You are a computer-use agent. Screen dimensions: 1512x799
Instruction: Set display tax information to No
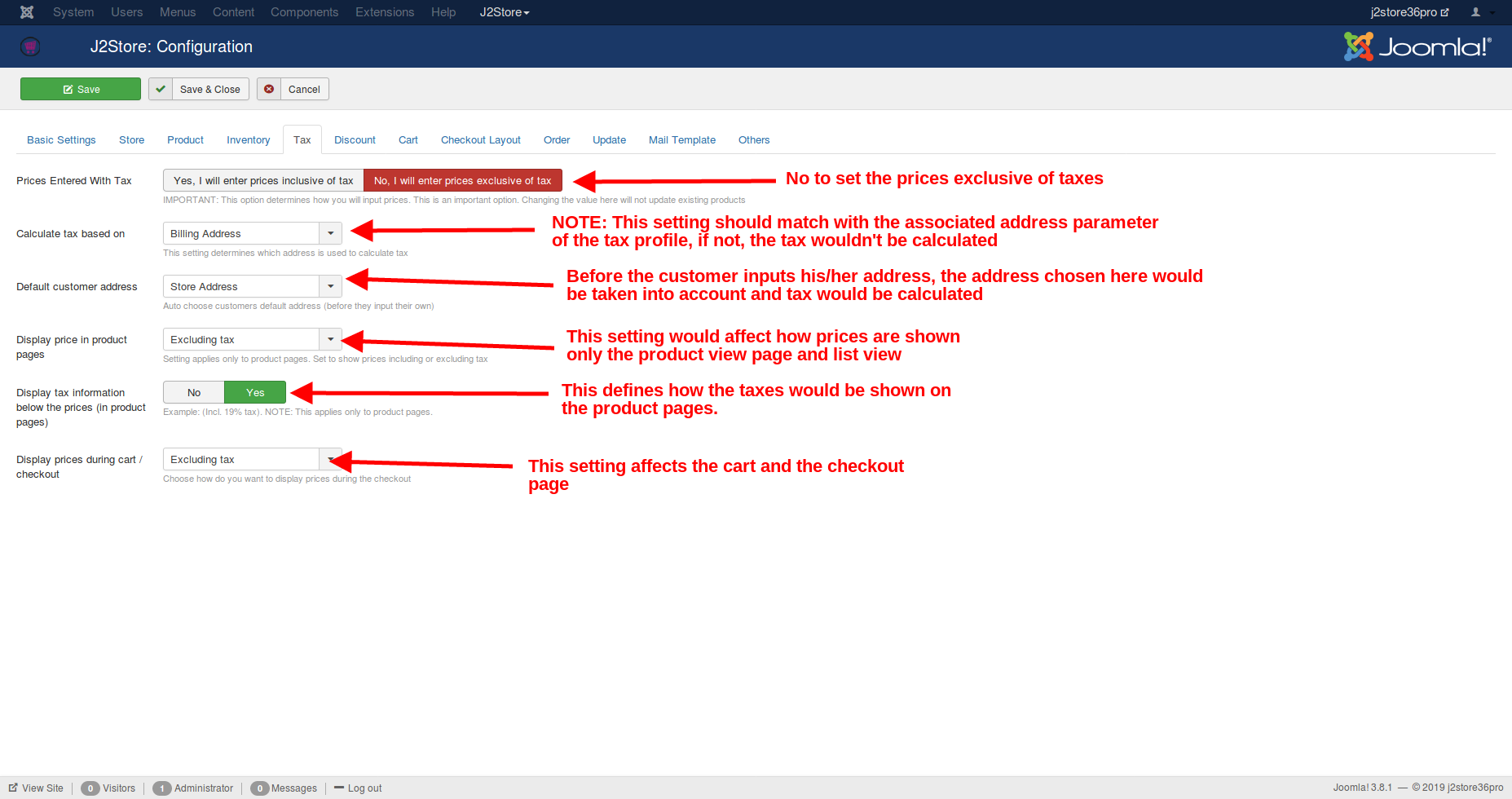point(194,393)
